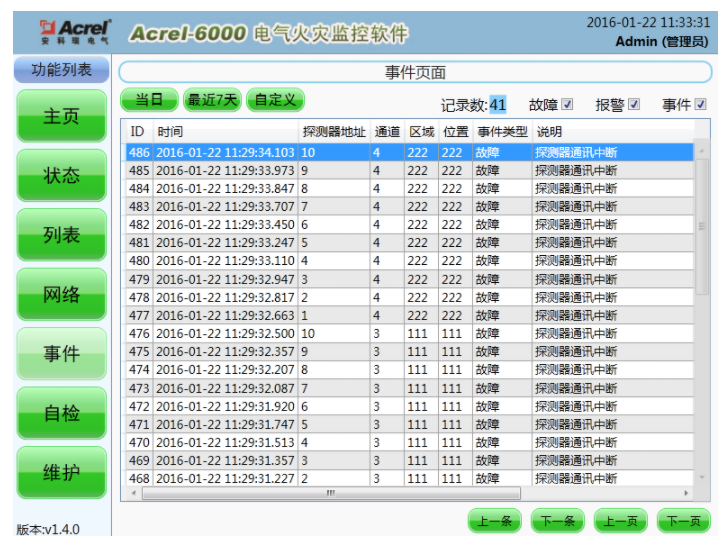Go to the 网络 network page
The width and height of the screenshot is (726, 547).
61,295
